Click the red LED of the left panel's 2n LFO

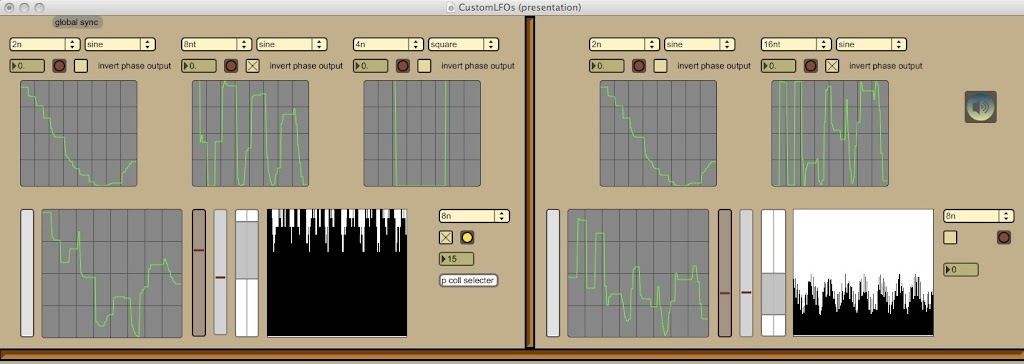[59, 66]
